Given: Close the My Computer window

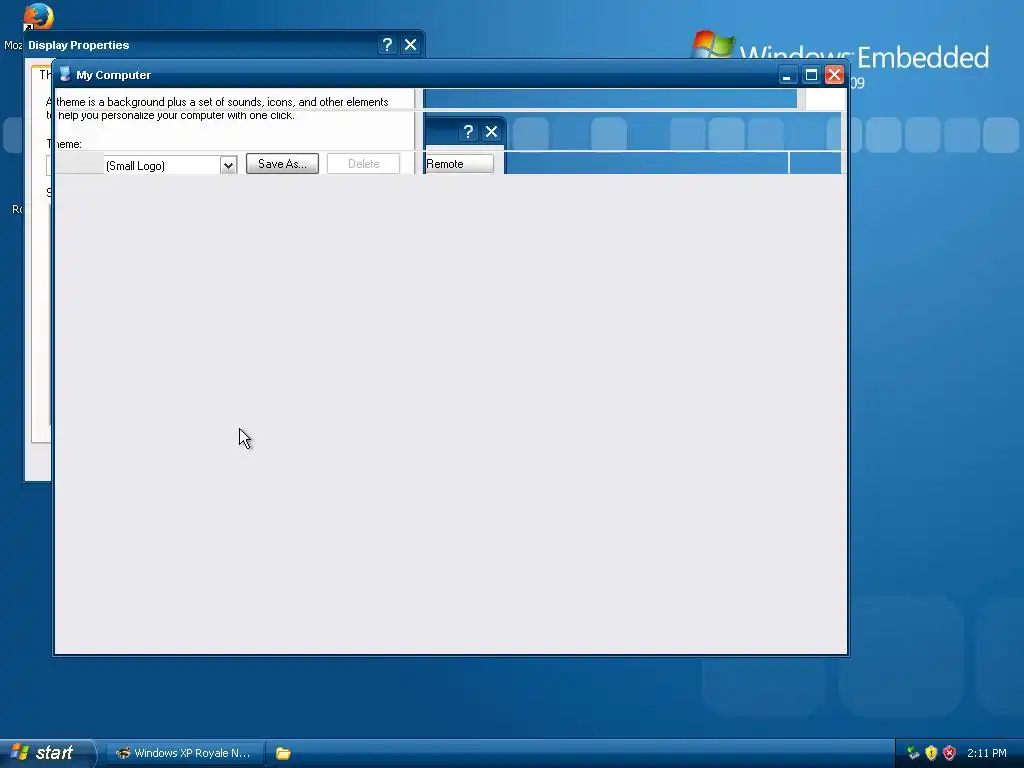Looking at the screenshot, I should point(834,75).
